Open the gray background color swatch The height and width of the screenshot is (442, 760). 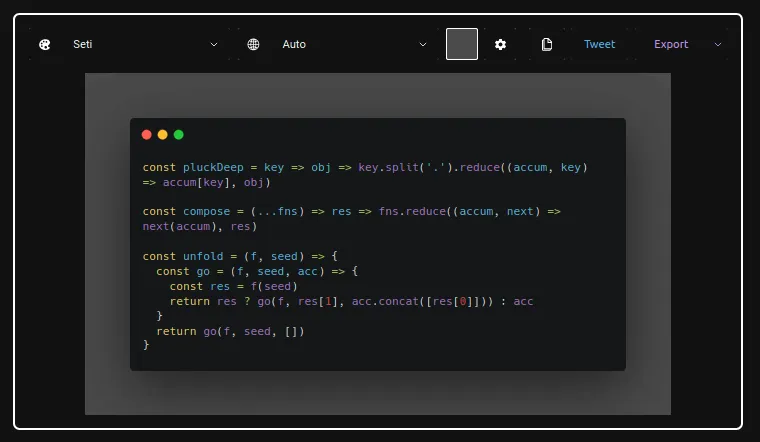[461, 44]
